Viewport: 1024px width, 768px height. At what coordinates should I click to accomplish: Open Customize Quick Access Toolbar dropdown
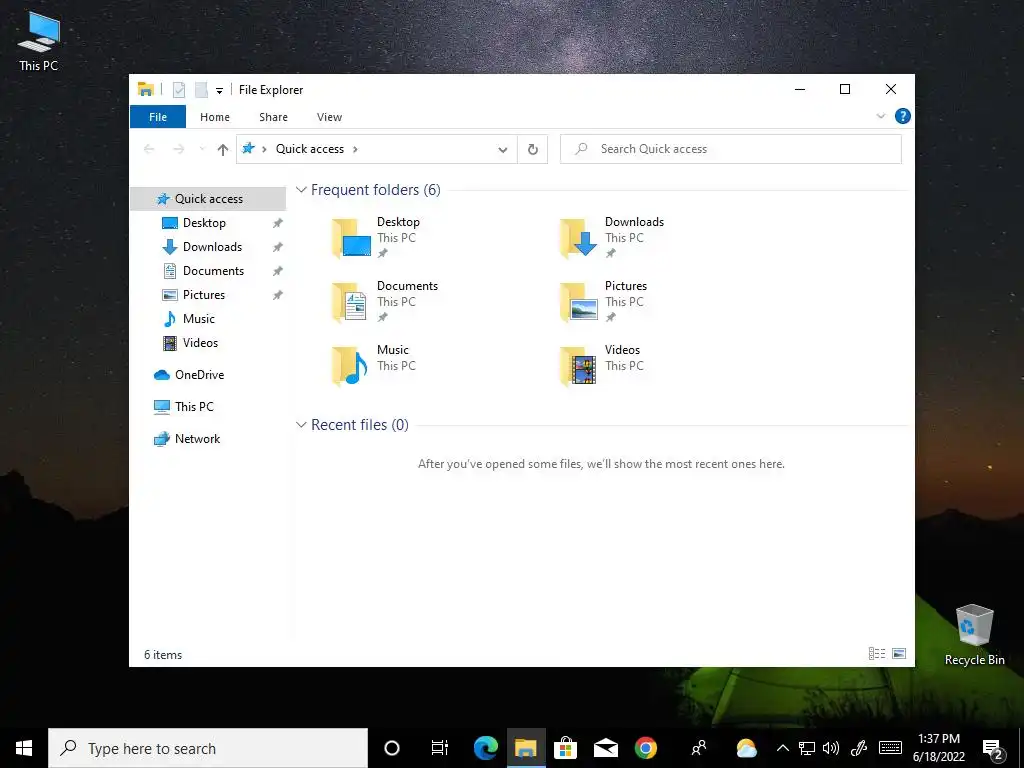tap(219, 91)
